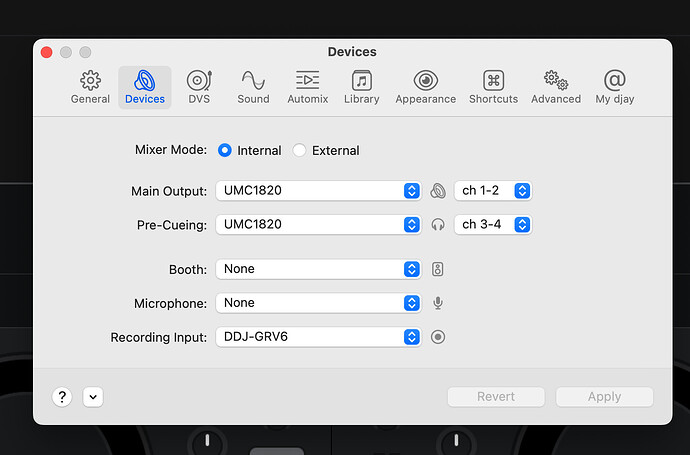Select the Devices tab
This screenshot has width=690, height=455.
pyautogui.click(x=145, y=87)
